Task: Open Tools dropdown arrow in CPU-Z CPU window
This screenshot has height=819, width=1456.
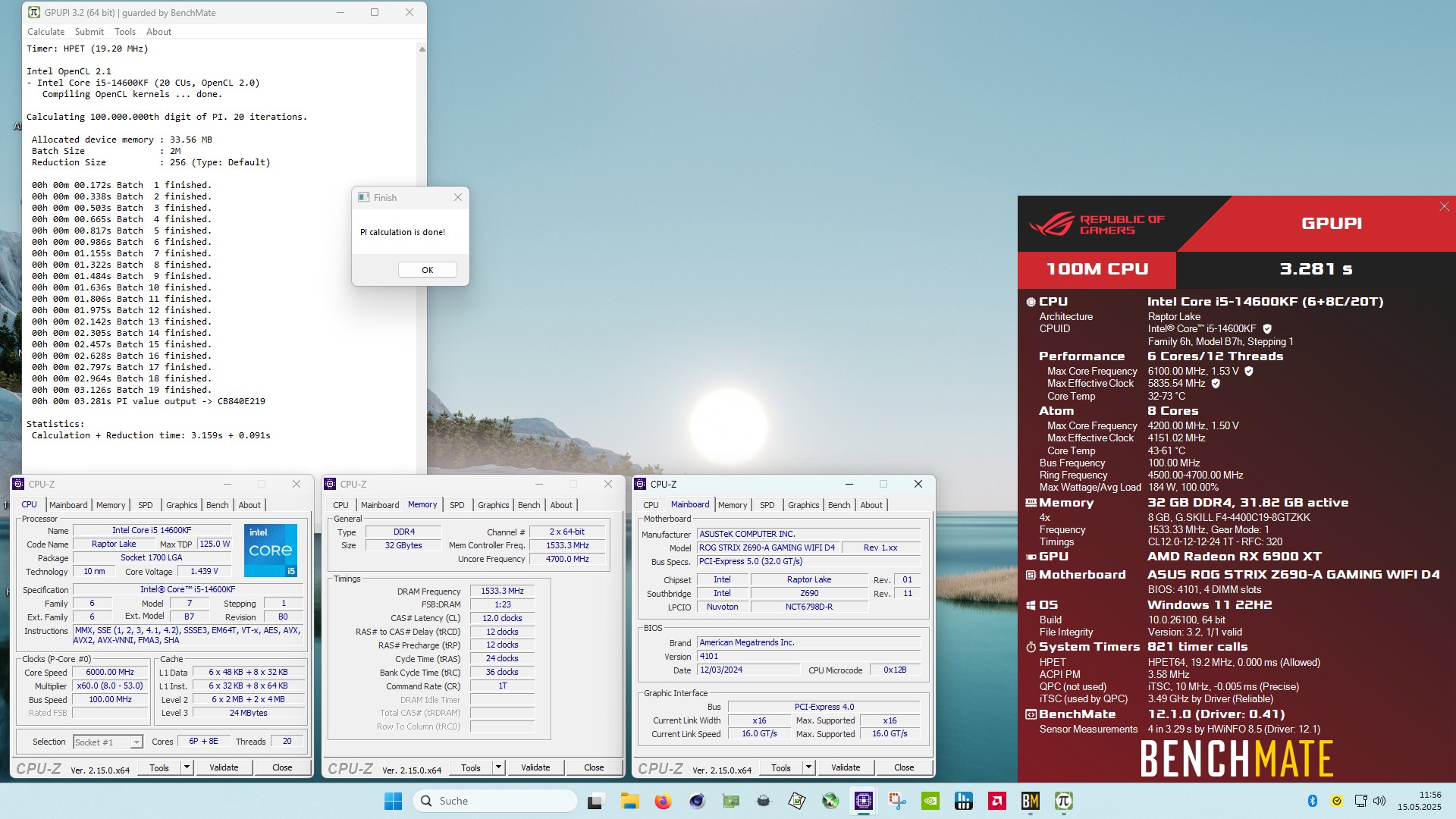Action: [x=187, y=767]
